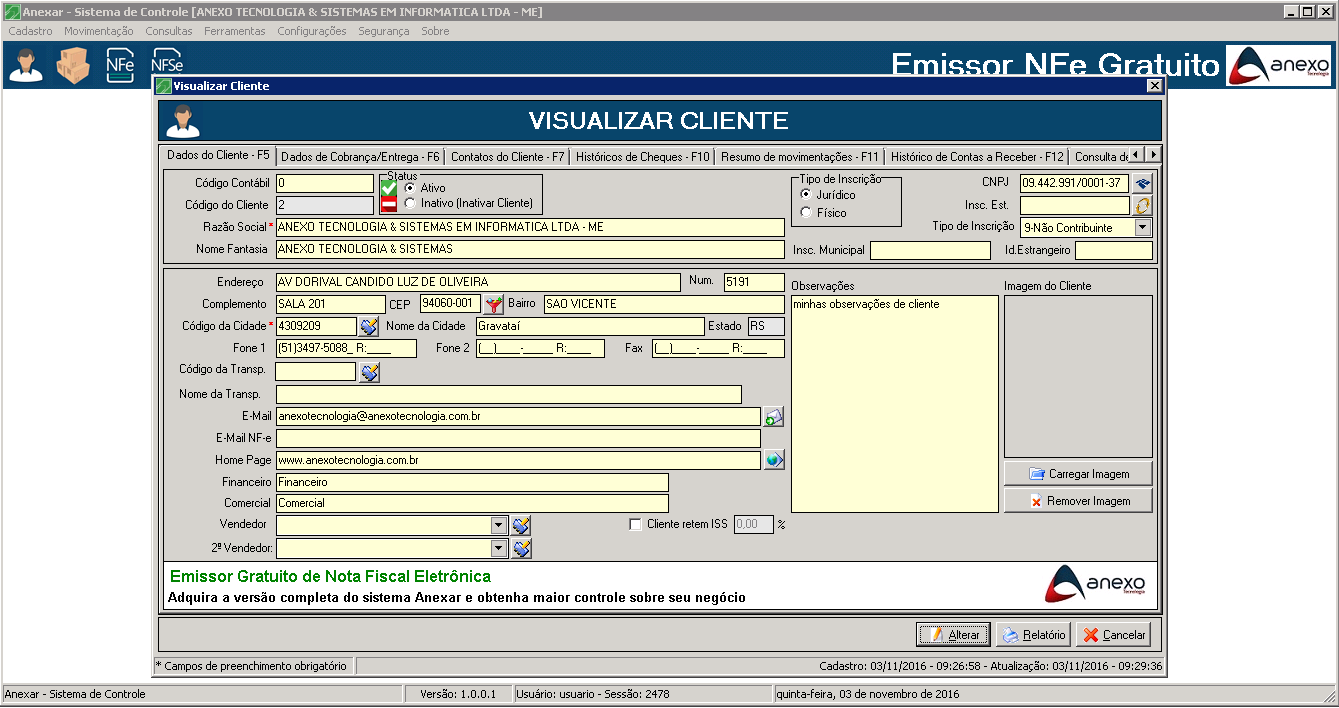Open the products box toolbar icon
This screenshot has width=1339, height=708.
tap(73, 65)
